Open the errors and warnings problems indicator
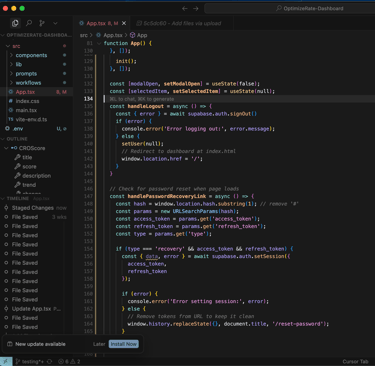Image resolution: width=375 pixels, height=366 pixels. click(x=69, y=362)
